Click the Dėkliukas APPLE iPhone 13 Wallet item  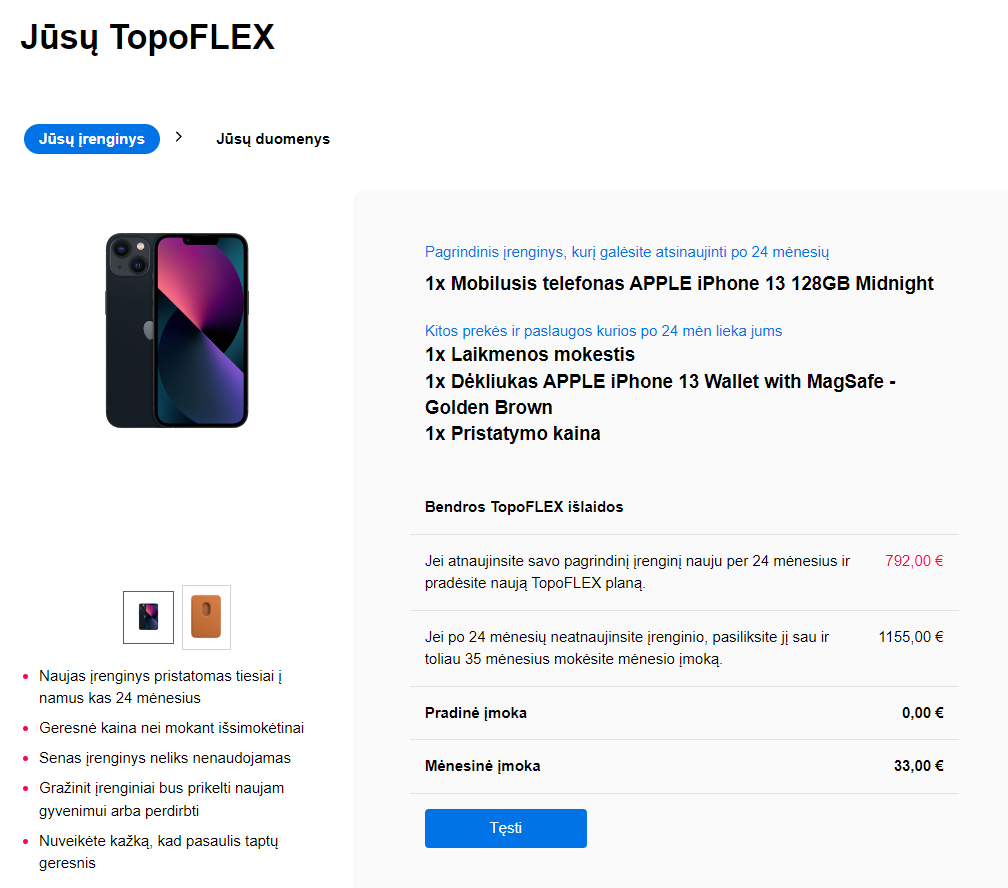point(660,394)
